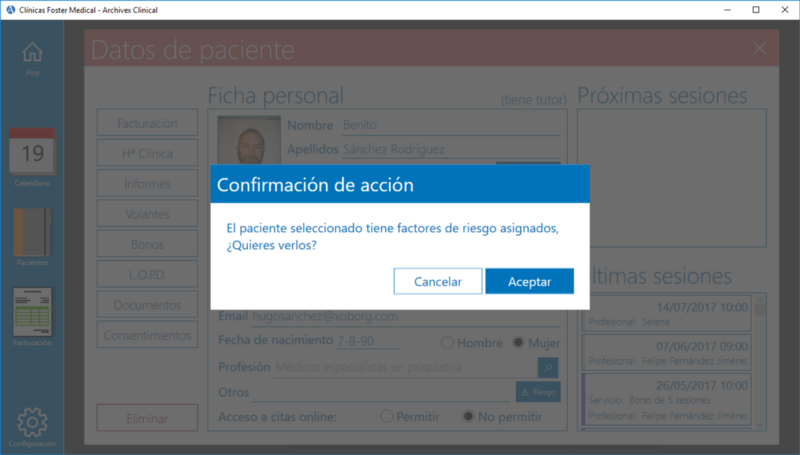Screen dimensions: 800x455
Task: Open the Configuración gear icon
Action: coord(32,421)
